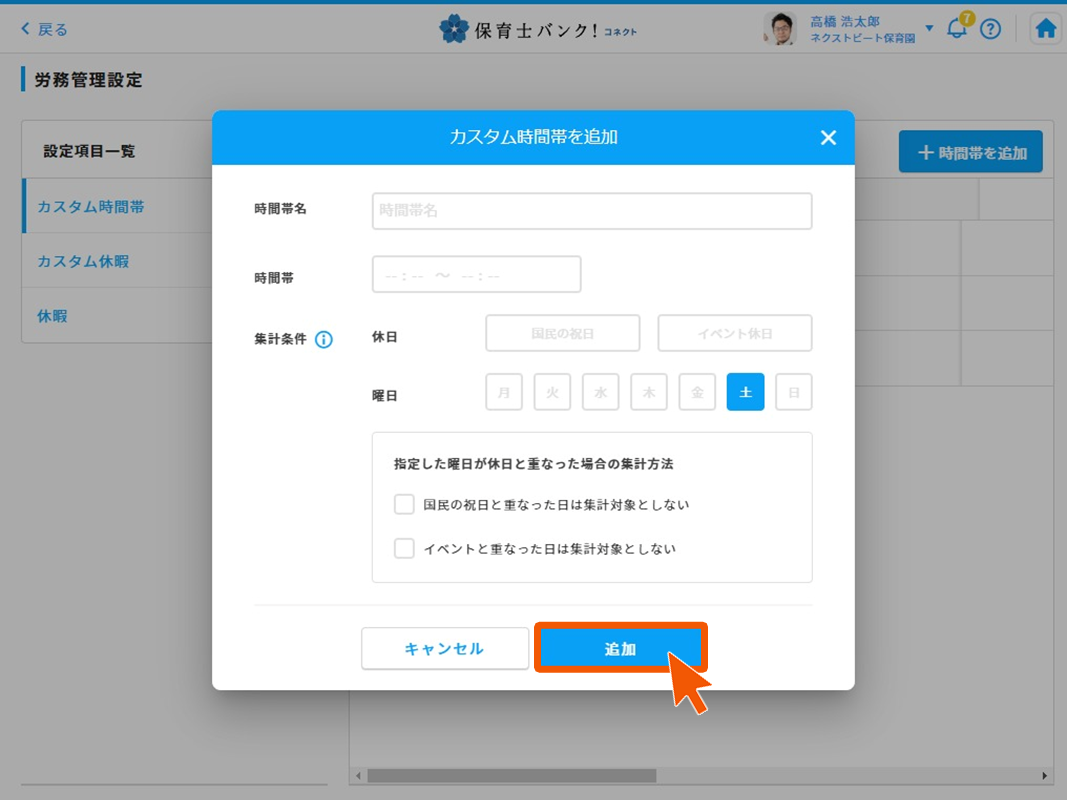The height and width of the screenshot is (800, 1067).
Task: Check イベントと重なった日は集計対象としない
Action: (404, 549)
